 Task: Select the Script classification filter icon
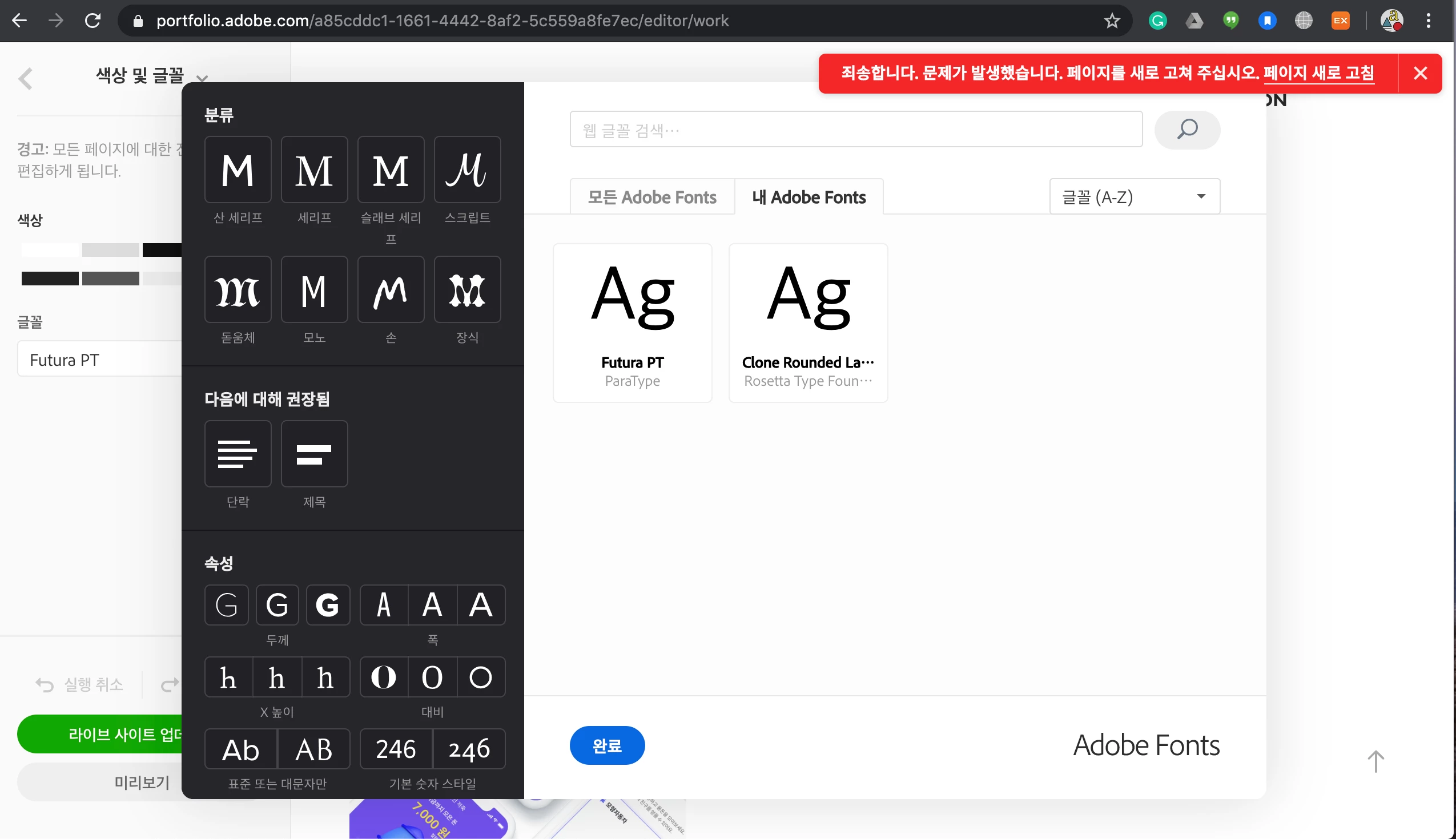pos(467,170)
